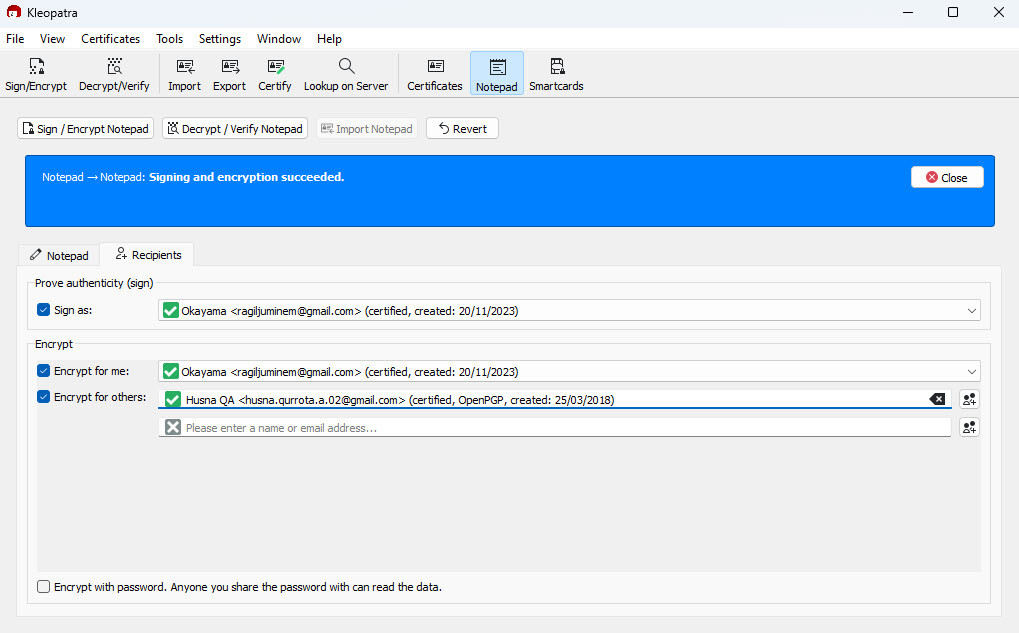Screen dimensions: 1019x633
Task: Focus the empty name or email field
Action: pos(554,428)
